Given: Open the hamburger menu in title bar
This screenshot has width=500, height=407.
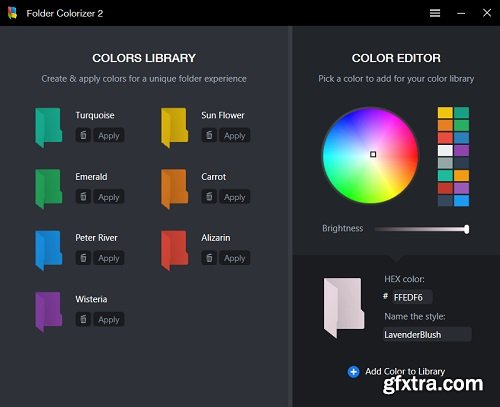Looking at the screenshot, I should [x=435, y=13].
